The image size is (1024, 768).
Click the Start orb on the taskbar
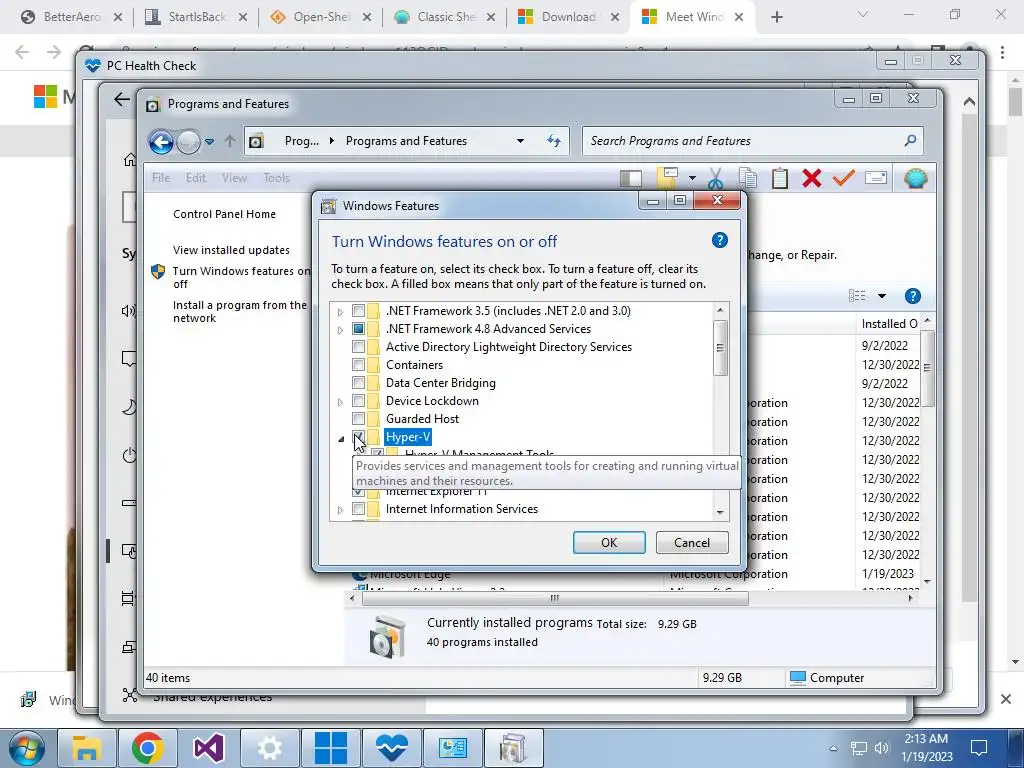tap(26, 748)
